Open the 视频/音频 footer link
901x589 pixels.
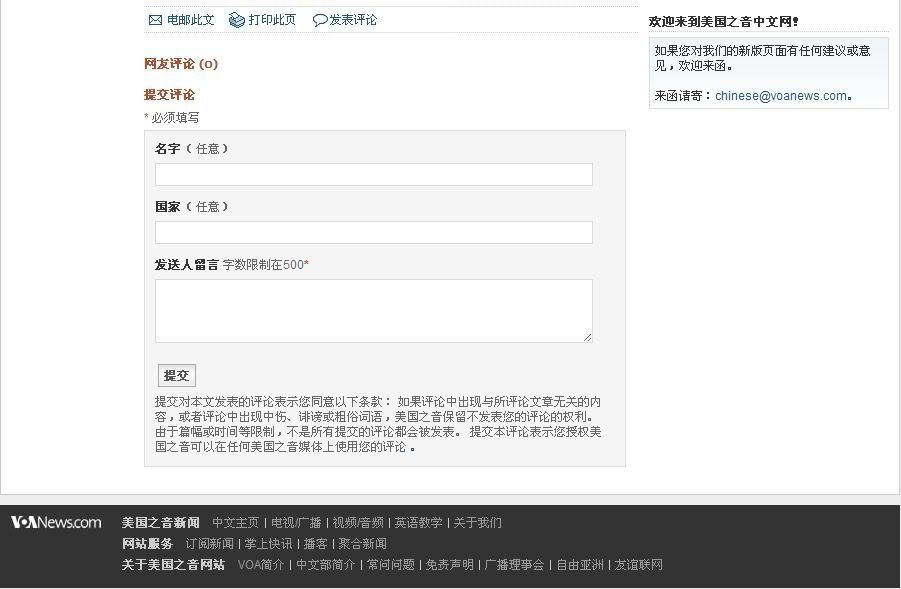(358, 523)
